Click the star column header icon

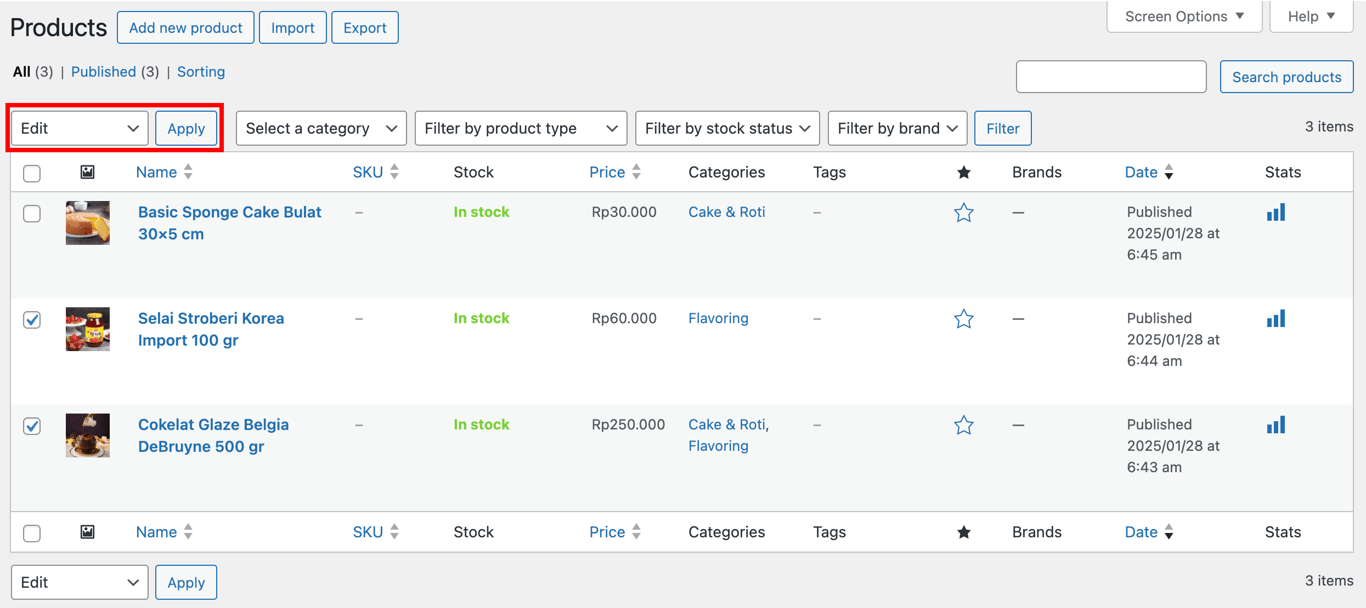(x=963, y=172)
